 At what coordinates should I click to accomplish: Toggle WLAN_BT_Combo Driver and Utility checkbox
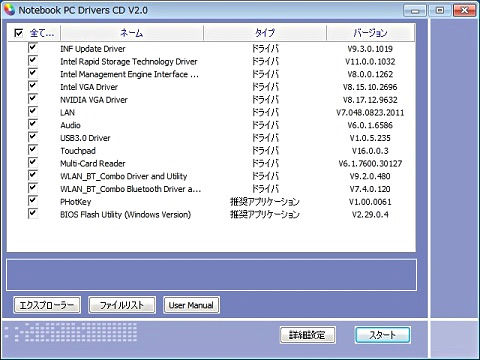[x=33, y=175]
